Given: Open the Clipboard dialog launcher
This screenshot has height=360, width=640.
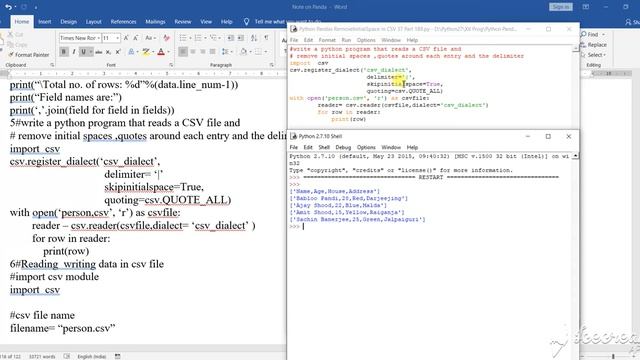Looking at the screenshot, I should point(52,65).
